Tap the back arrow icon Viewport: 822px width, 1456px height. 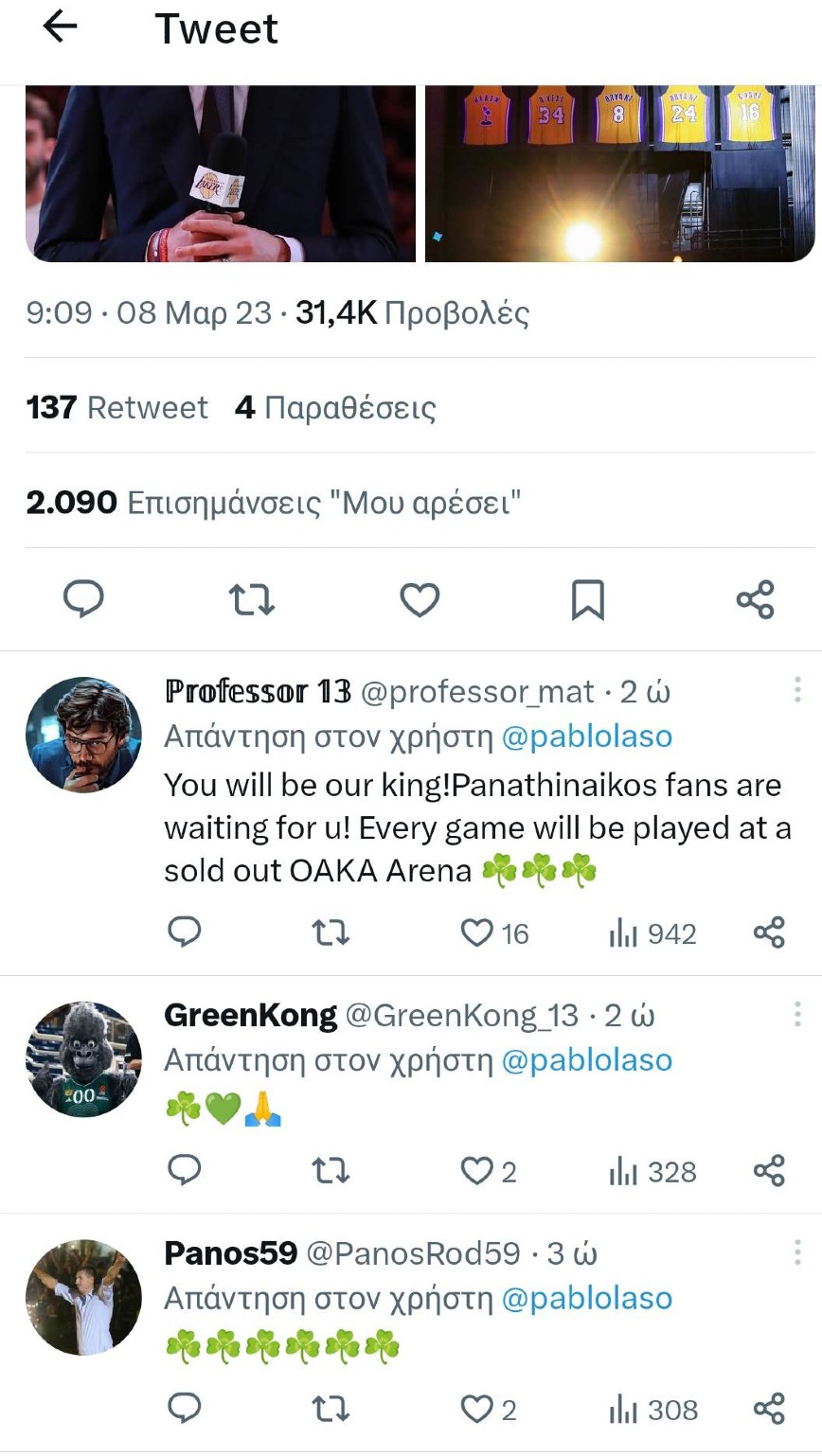(x=60, y=27)
